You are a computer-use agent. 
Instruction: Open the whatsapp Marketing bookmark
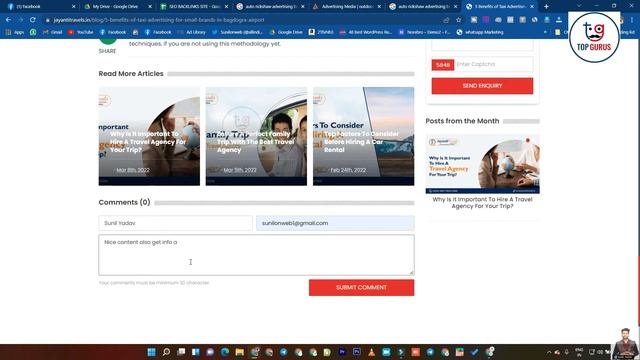(480, 32)
